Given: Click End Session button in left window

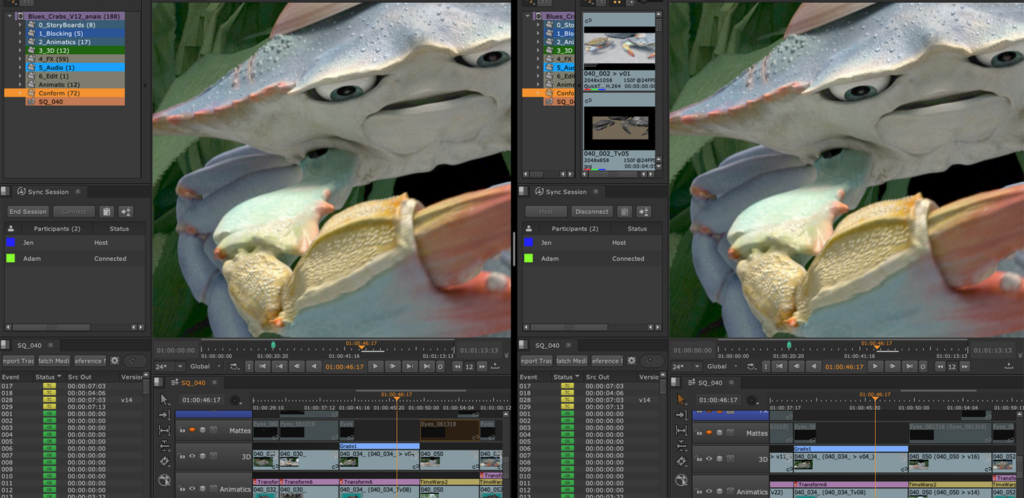Looking at the screenshot, I should (x=27, y=211).
